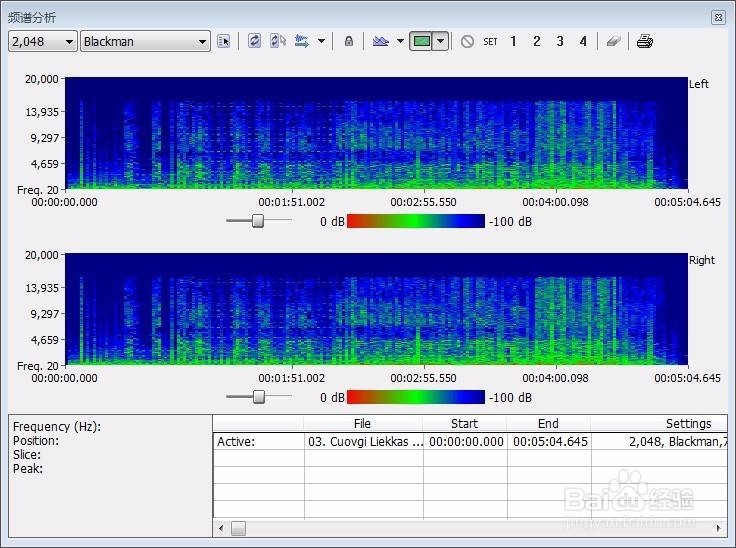This screenshot has width=736, height=548.
Task: Click the refresh spectrum icon
Action: click(254, 41)
